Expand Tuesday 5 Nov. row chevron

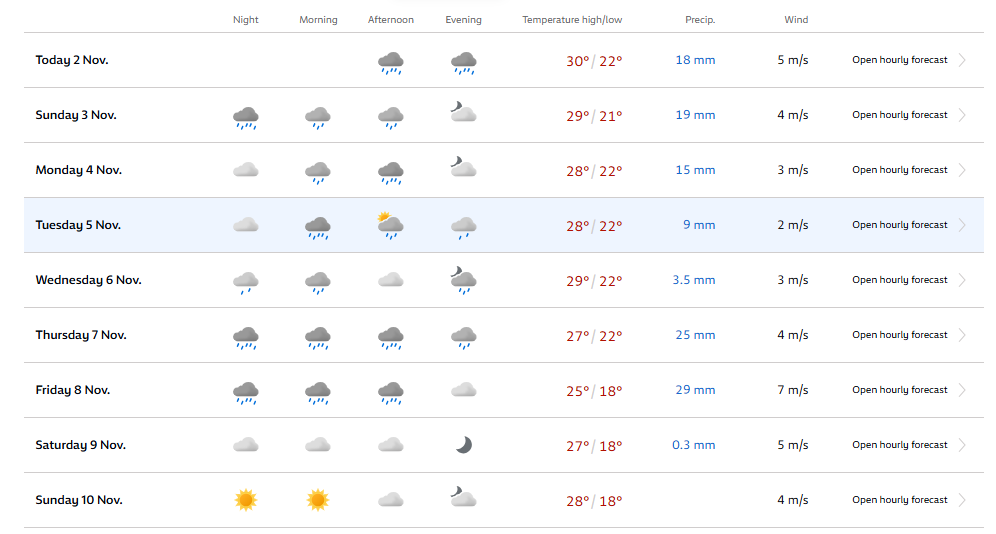(x=962, y=225)
